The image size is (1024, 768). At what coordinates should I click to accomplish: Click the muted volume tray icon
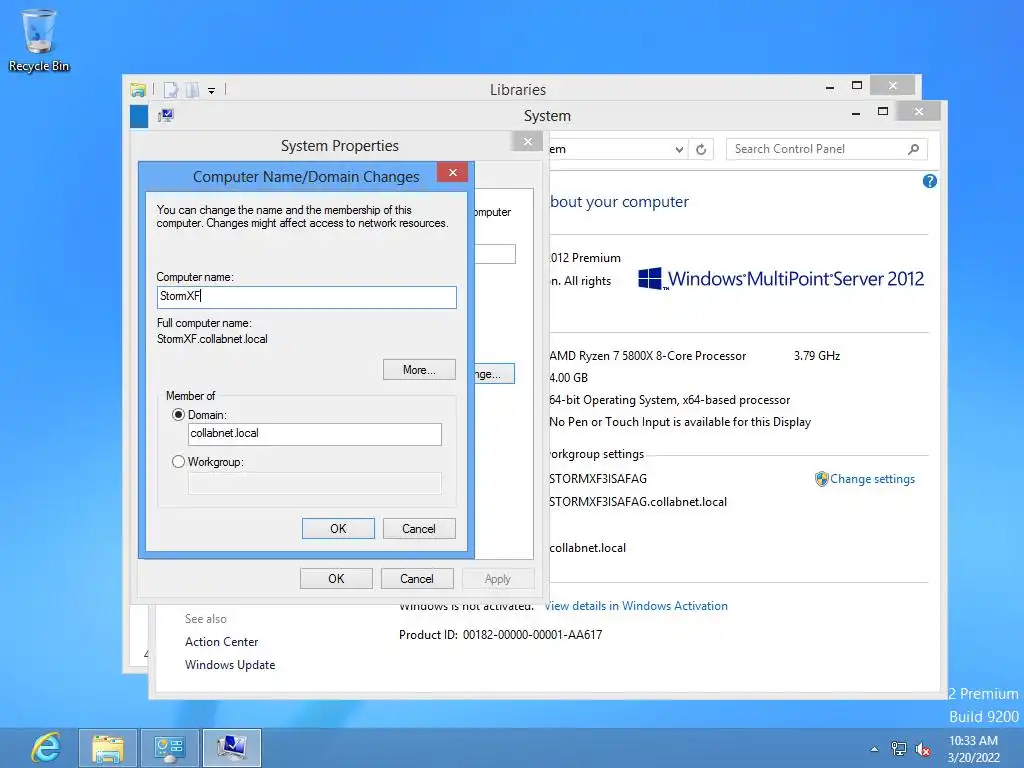(x=923, y=749)
